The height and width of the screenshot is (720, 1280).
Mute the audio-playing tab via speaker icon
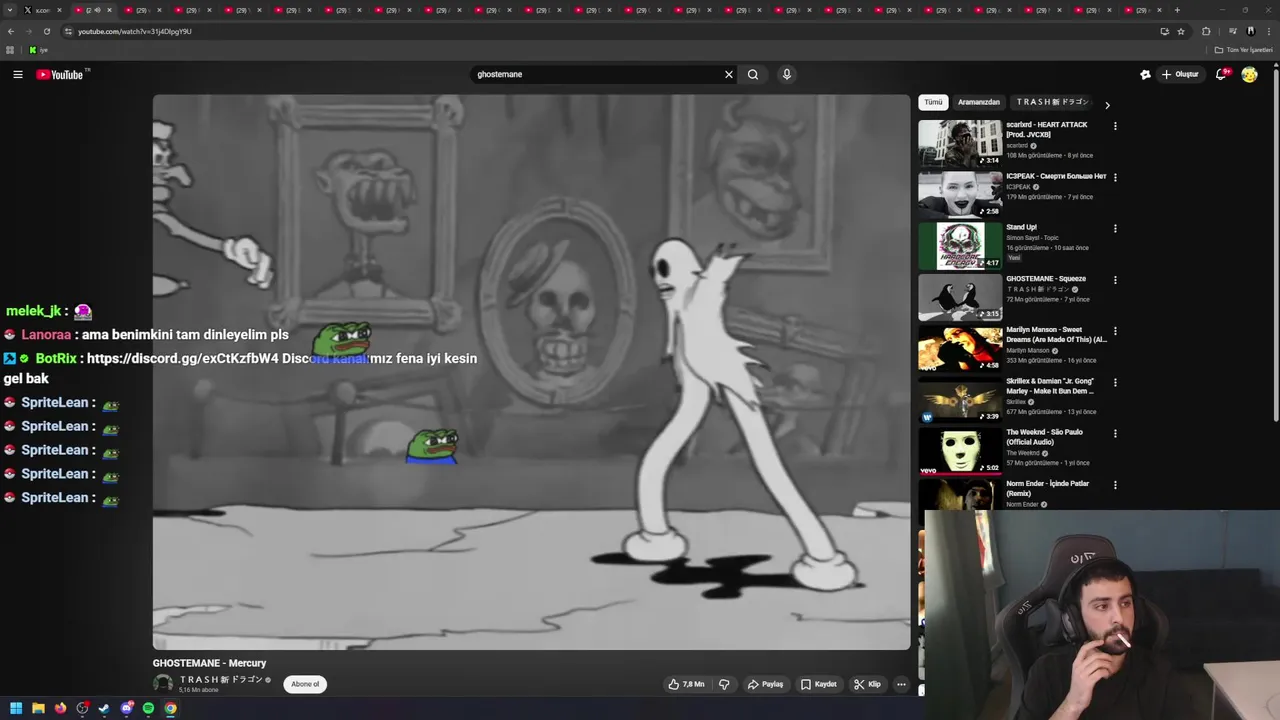pyautogui.click(x=97, y=10)
